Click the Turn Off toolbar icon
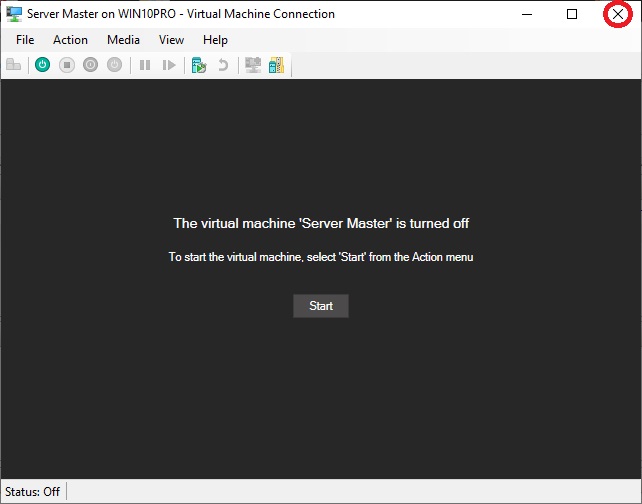This screenshot has height=504, width=642. click(x=67, y=65)
